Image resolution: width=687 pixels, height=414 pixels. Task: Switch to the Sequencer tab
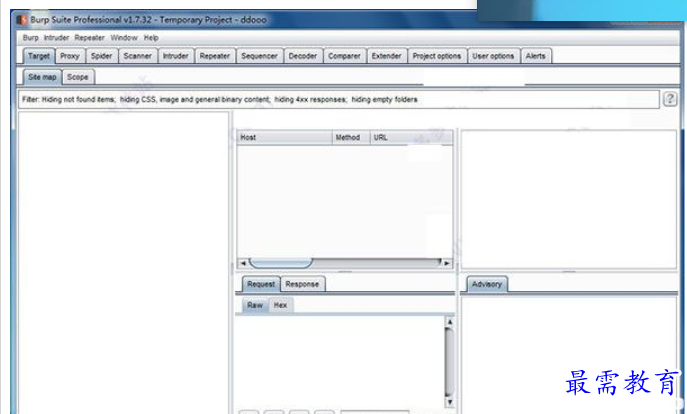coord(259,56)
